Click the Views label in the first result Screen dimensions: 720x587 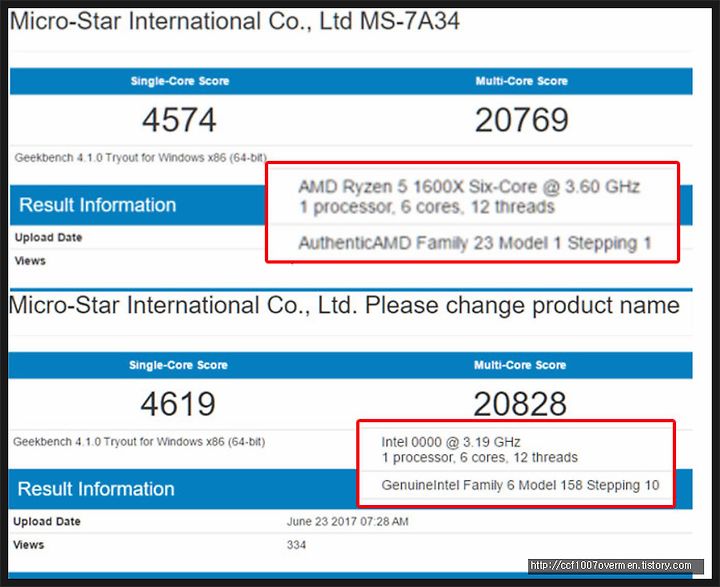(30, 261)
